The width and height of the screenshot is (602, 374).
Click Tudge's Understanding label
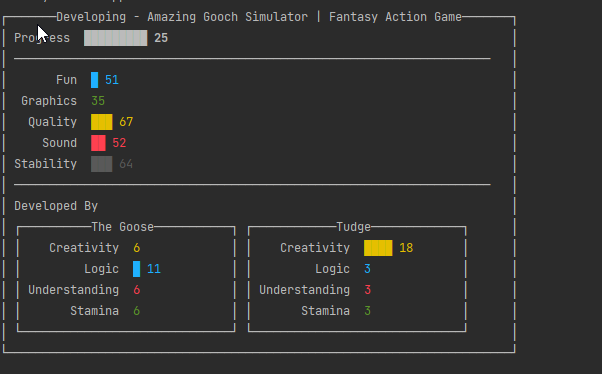304,290
